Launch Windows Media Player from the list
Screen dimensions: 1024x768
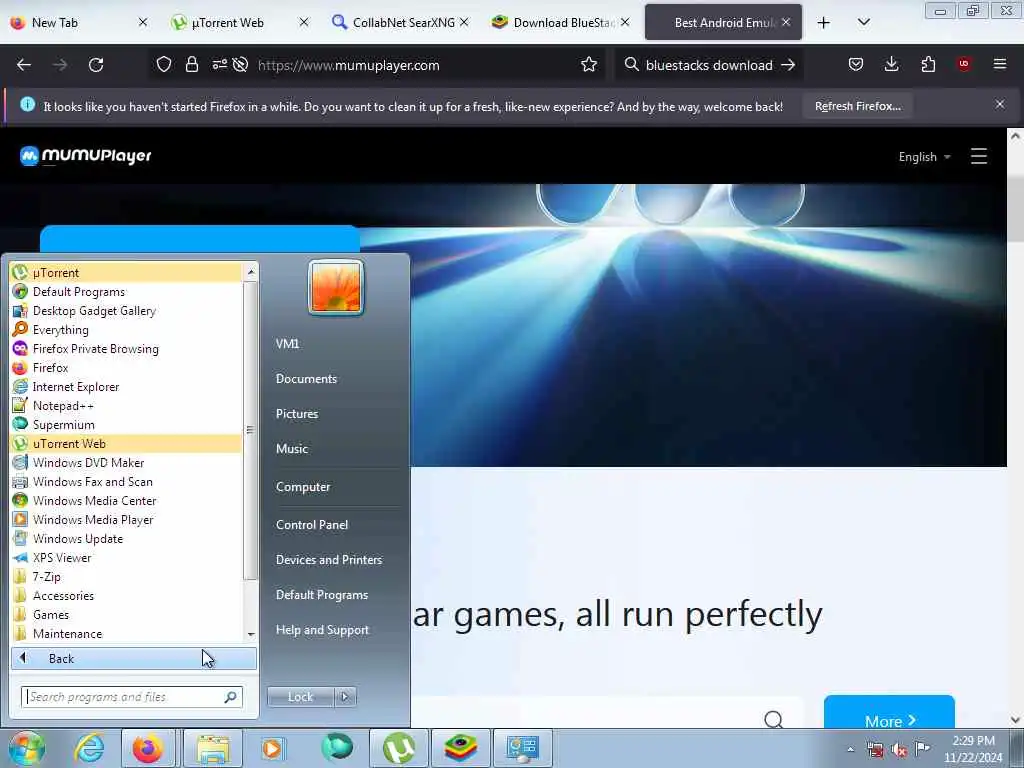tap(126, 519)
